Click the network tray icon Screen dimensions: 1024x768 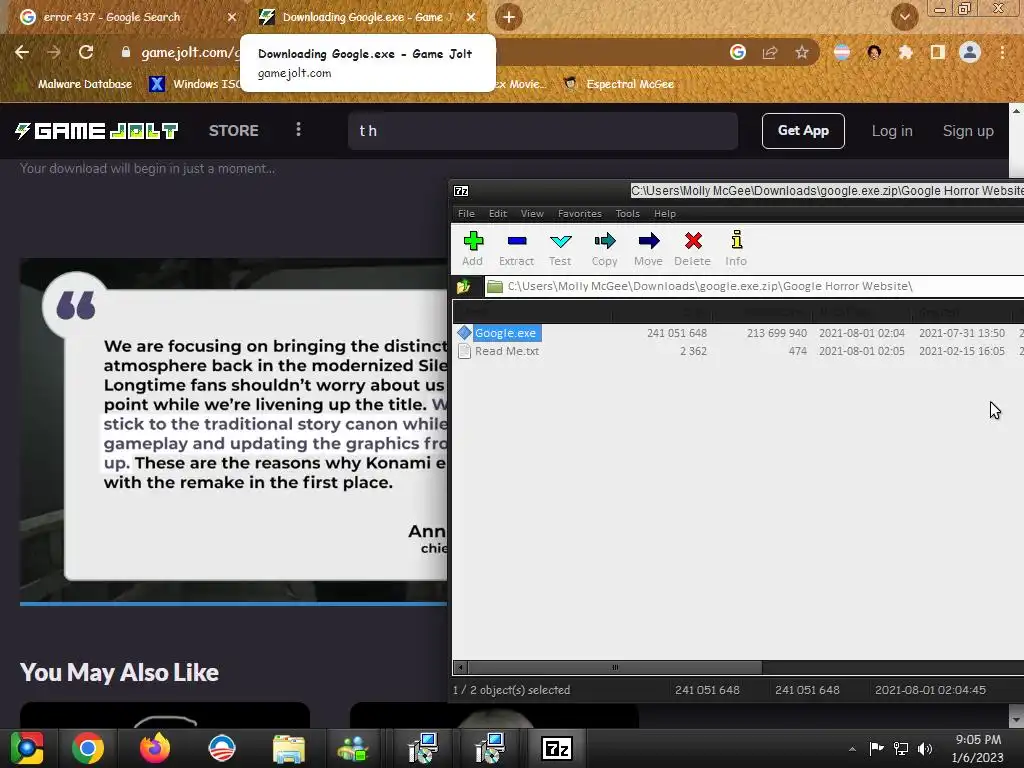(901, 749)
